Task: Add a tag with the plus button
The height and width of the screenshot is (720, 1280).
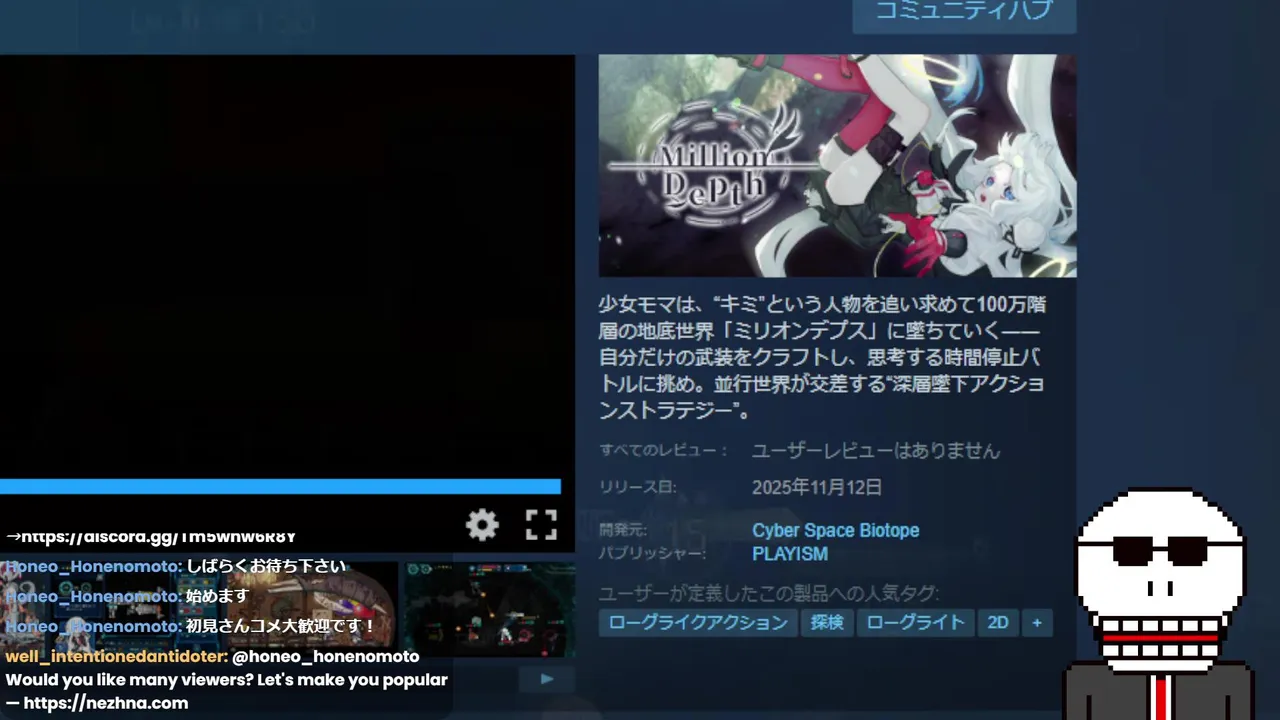Action: click(1037, 623)
